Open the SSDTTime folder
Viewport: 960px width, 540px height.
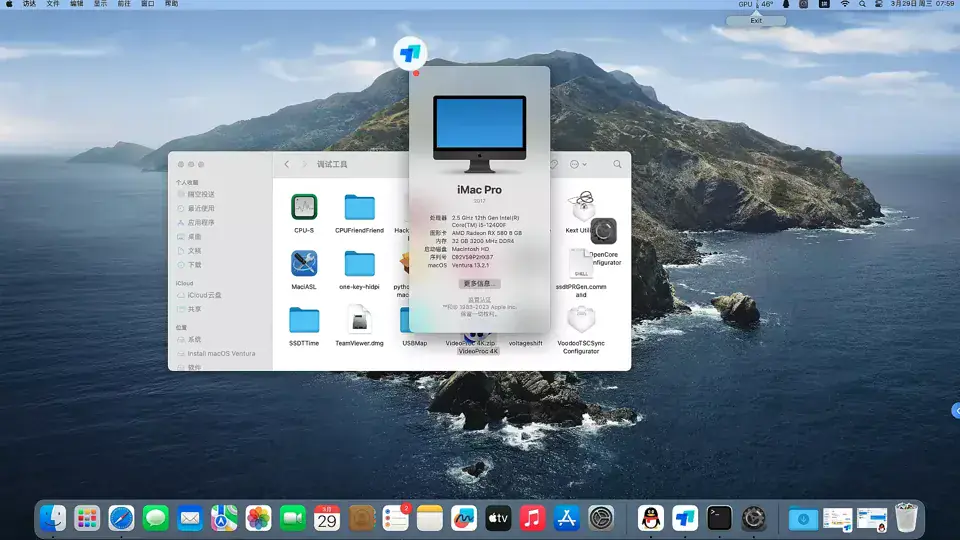tap(304, 320)
